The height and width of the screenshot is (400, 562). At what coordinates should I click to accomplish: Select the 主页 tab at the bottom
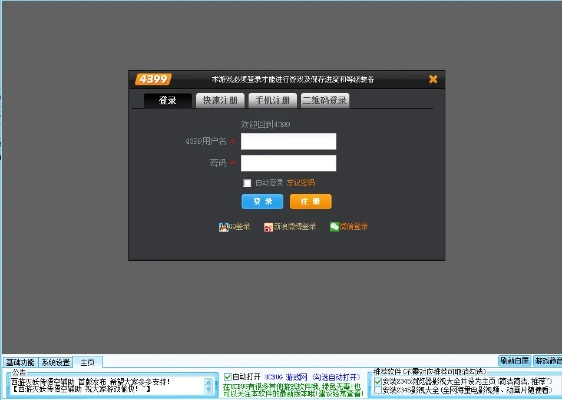pyautogui.click(x=87, y=362)
